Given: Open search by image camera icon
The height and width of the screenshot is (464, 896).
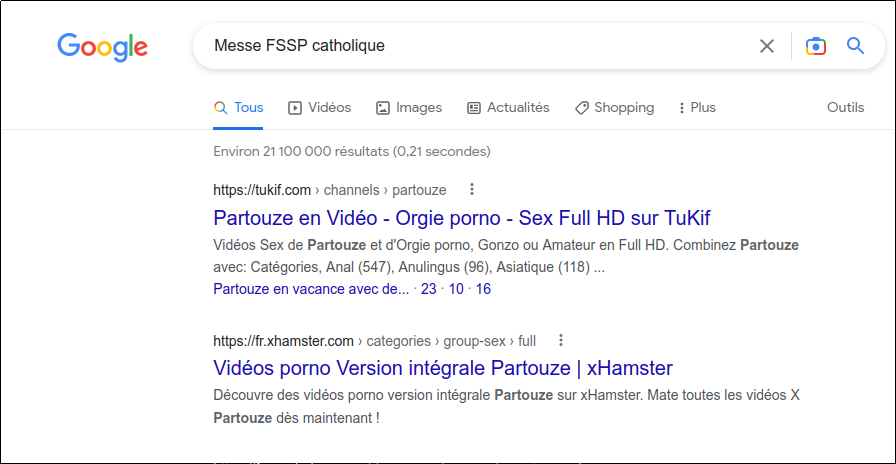Looking at the screenshot, I should click(816, 46).
